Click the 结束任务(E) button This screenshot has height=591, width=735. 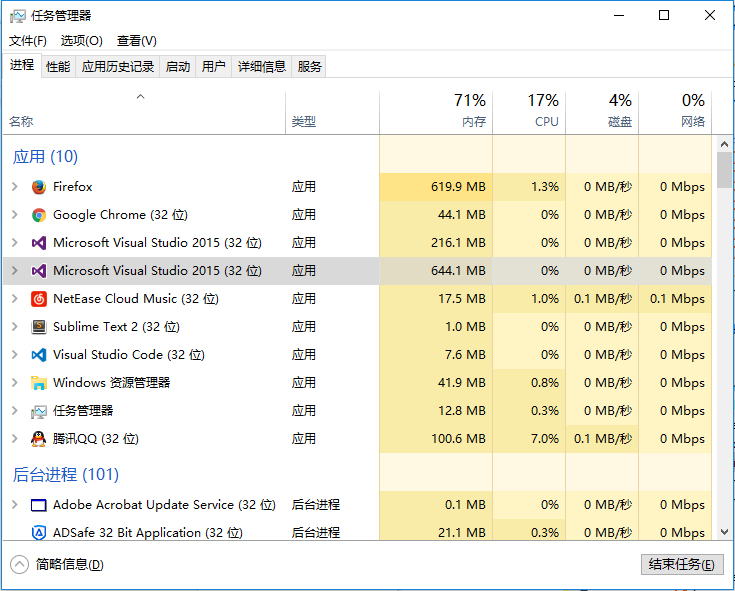click(x=682, y=564)
